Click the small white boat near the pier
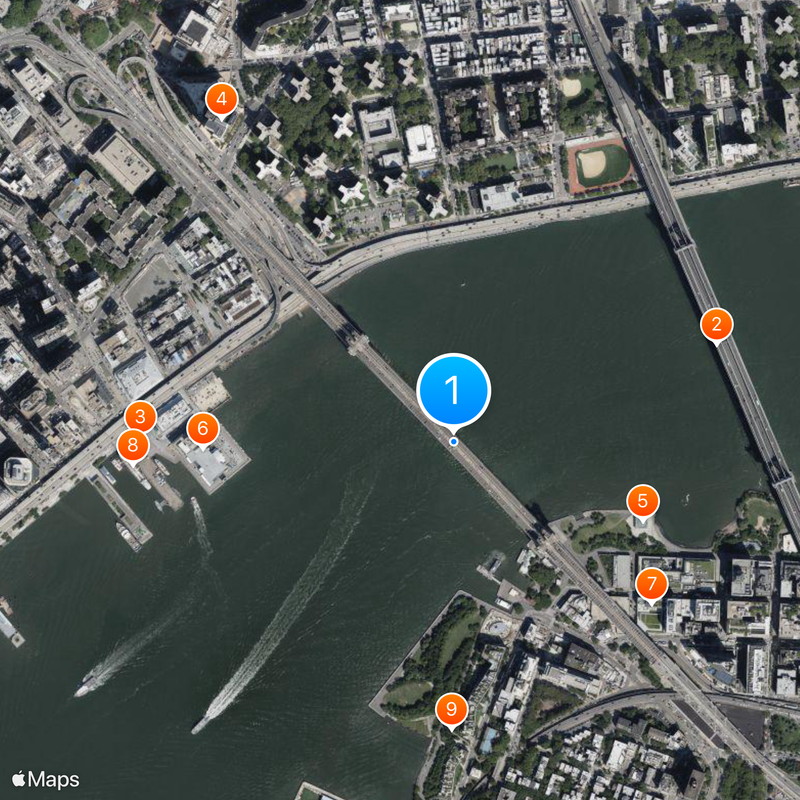 [x=196, y=505]
